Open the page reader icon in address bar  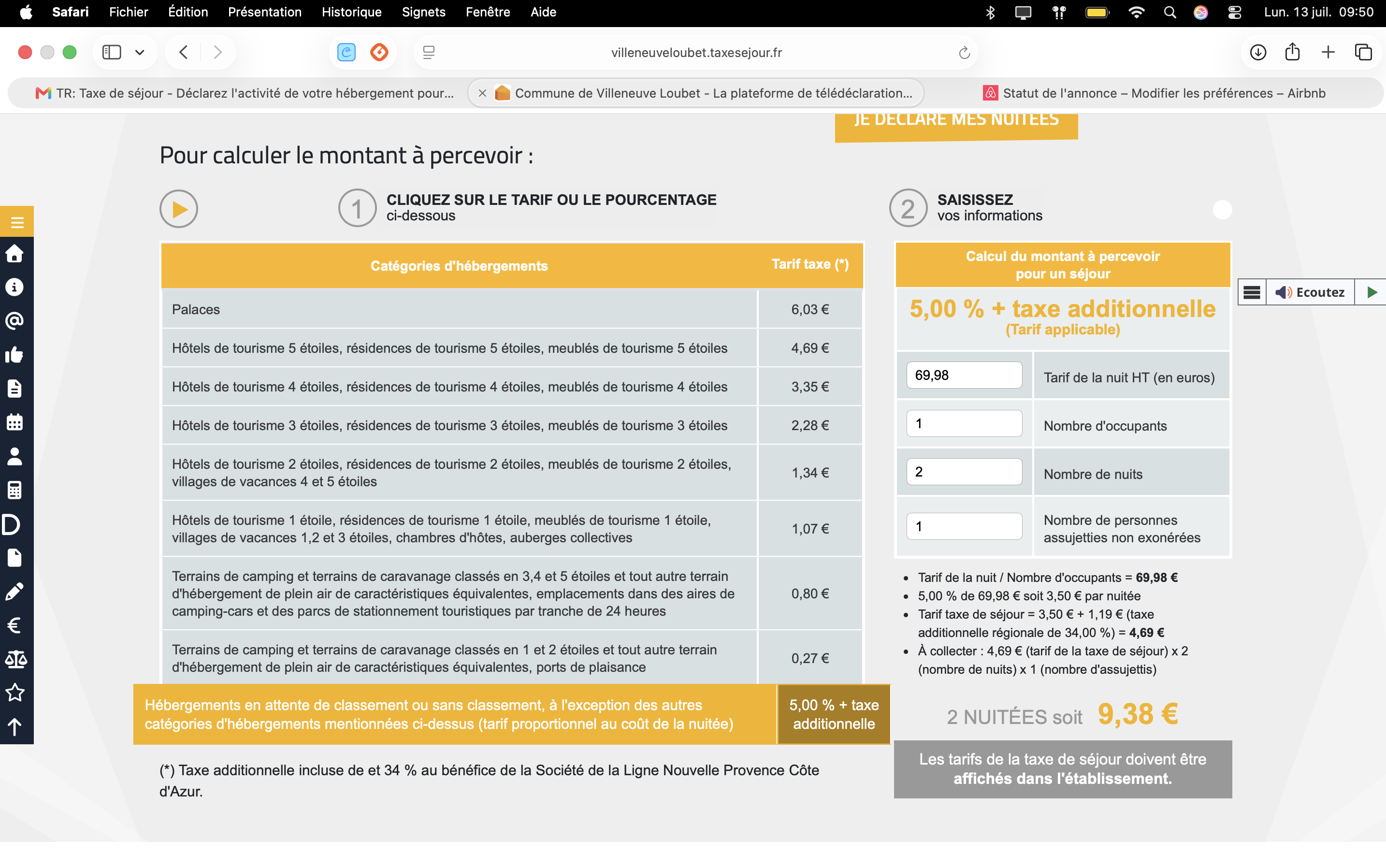click(429, 53)
